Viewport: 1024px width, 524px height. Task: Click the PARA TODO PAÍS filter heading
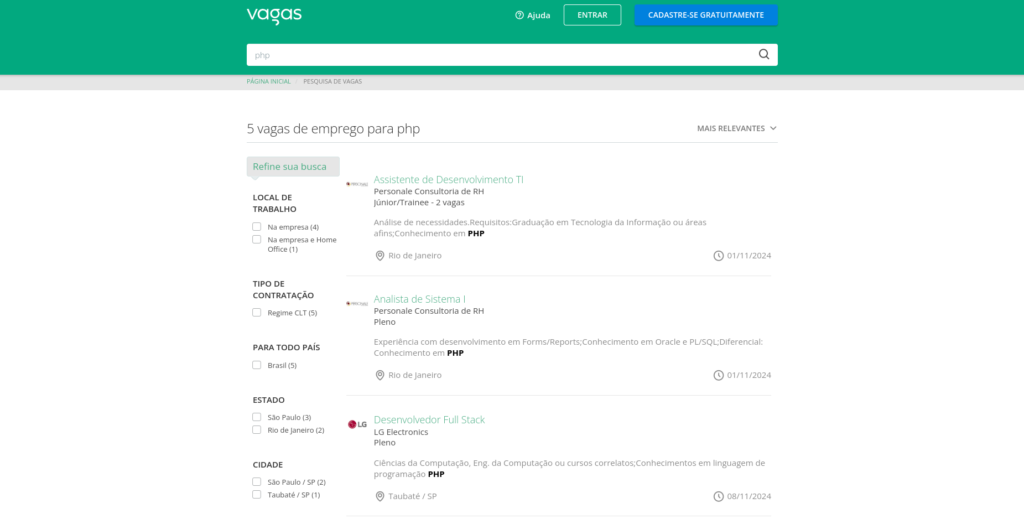pos(286,347)
